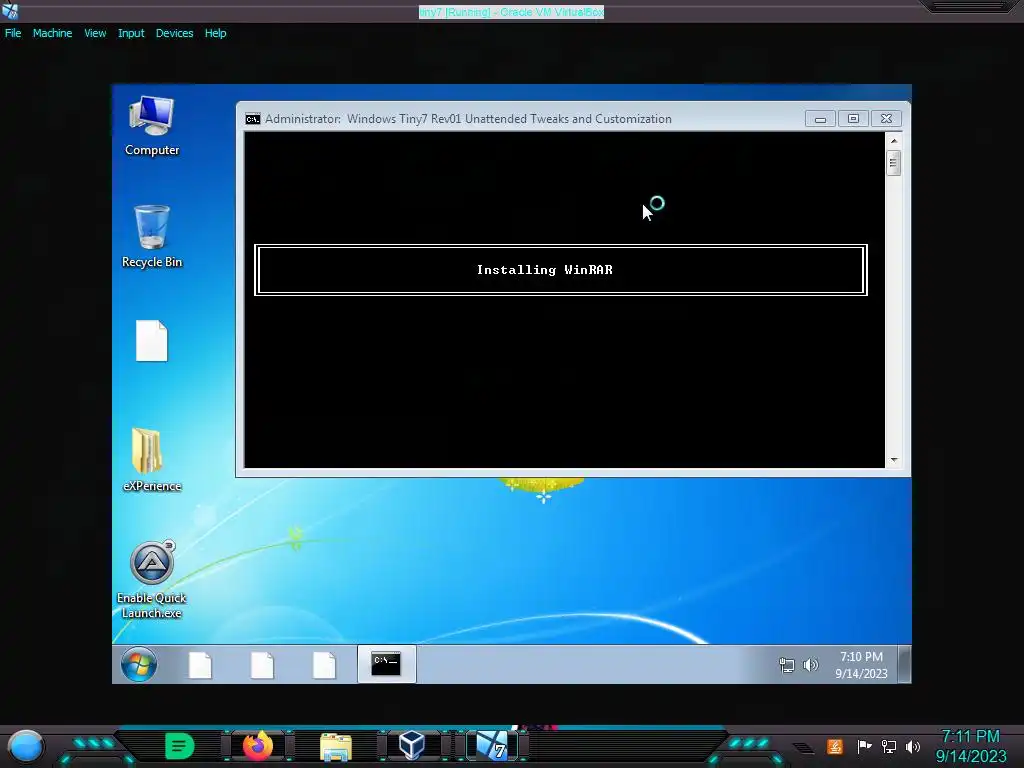
Task: Open the guest Windows 7 Start orb
Action: (138, 665)
